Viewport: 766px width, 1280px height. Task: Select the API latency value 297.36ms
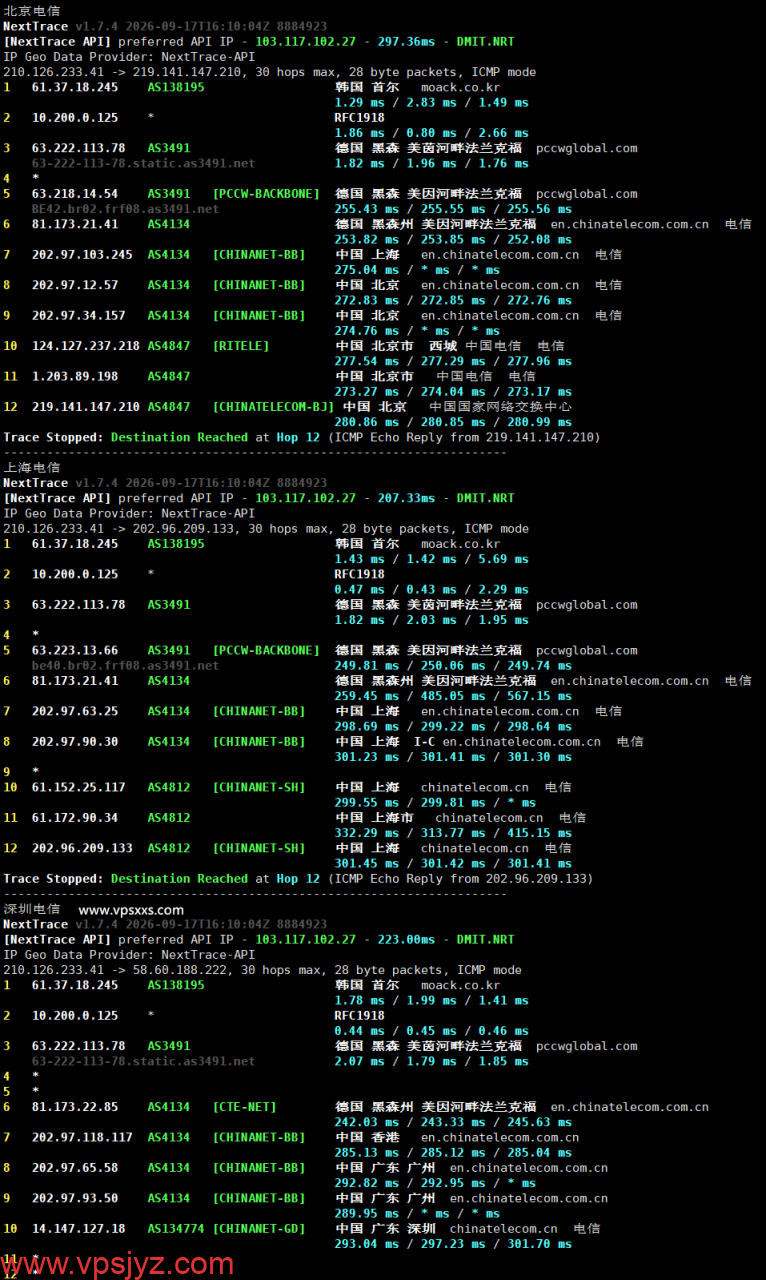click(406, 41)
